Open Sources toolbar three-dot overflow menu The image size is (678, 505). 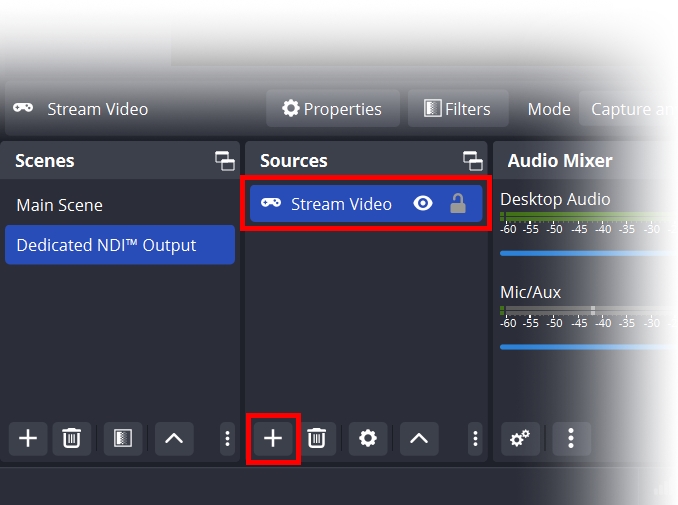click(475, 438)
